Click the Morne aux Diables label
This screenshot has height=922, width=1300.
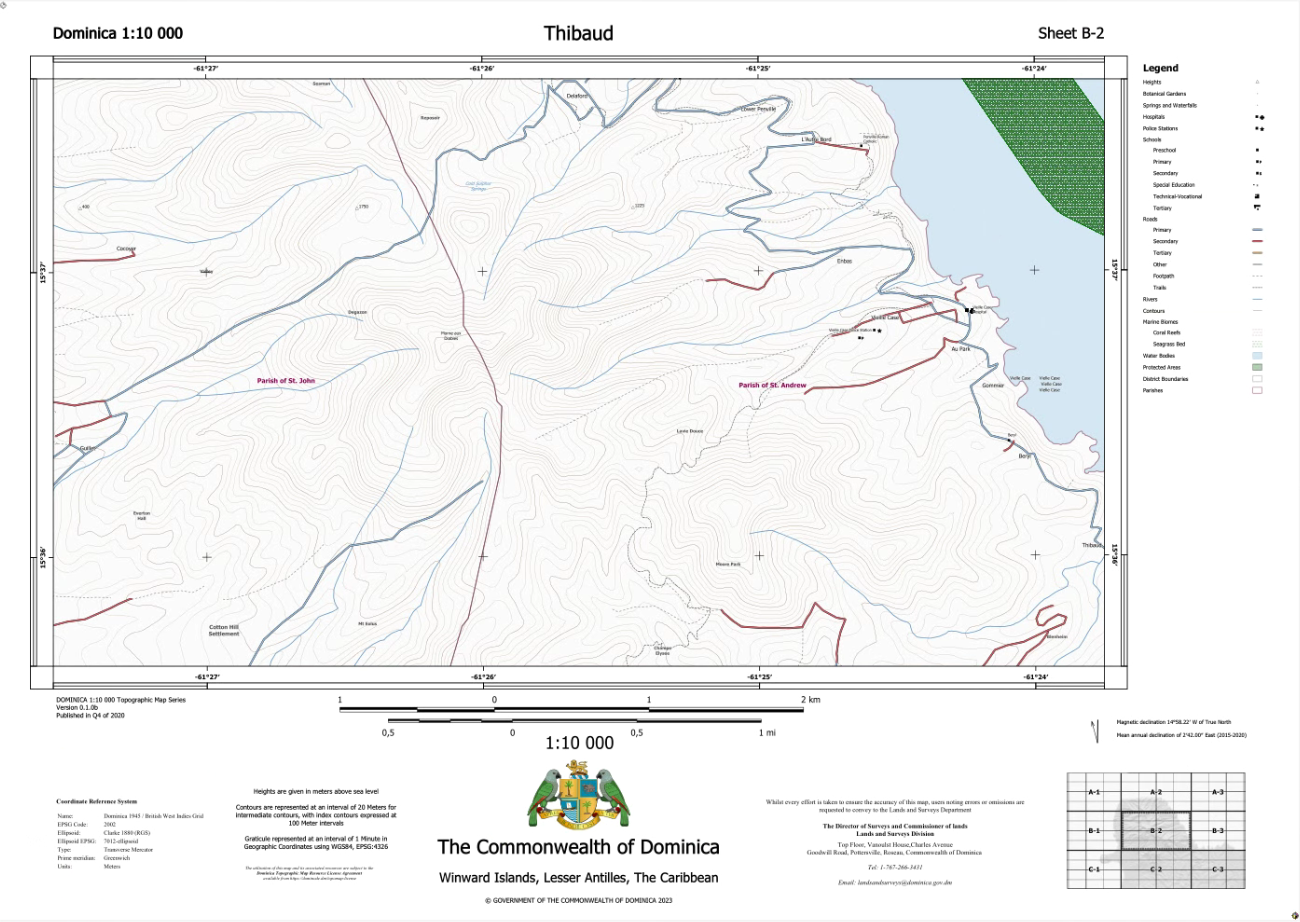pyautogui.click(x=450, y=336)
